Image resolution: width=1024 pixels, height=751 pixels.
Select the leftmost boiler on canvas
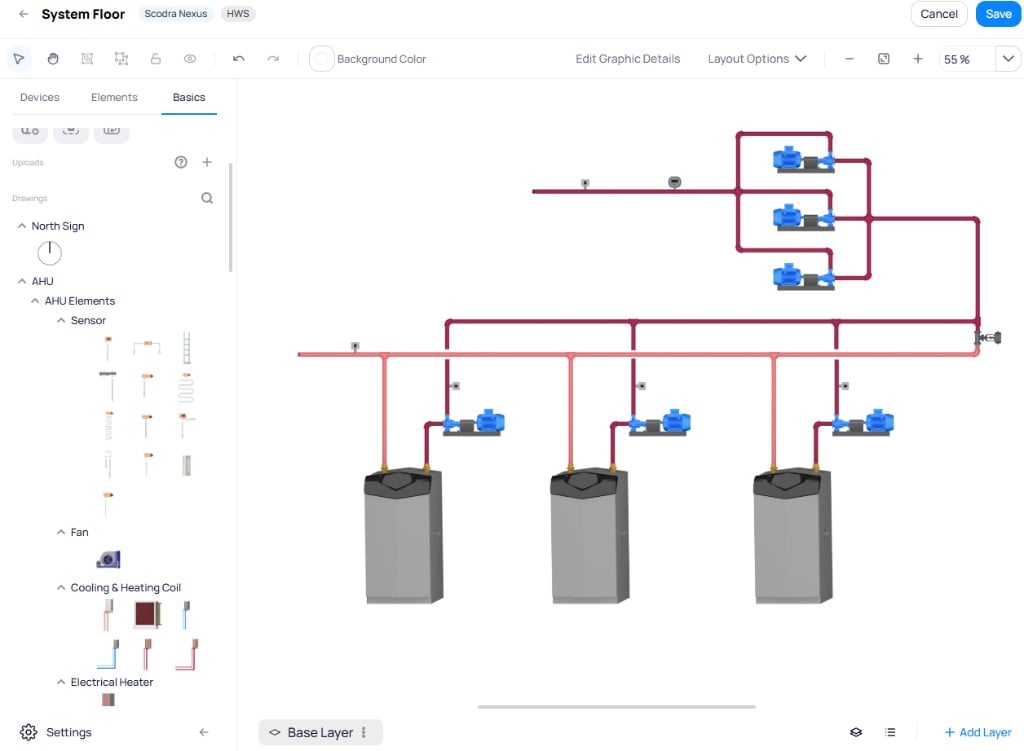pyautogui.click(x=404, y=535)
